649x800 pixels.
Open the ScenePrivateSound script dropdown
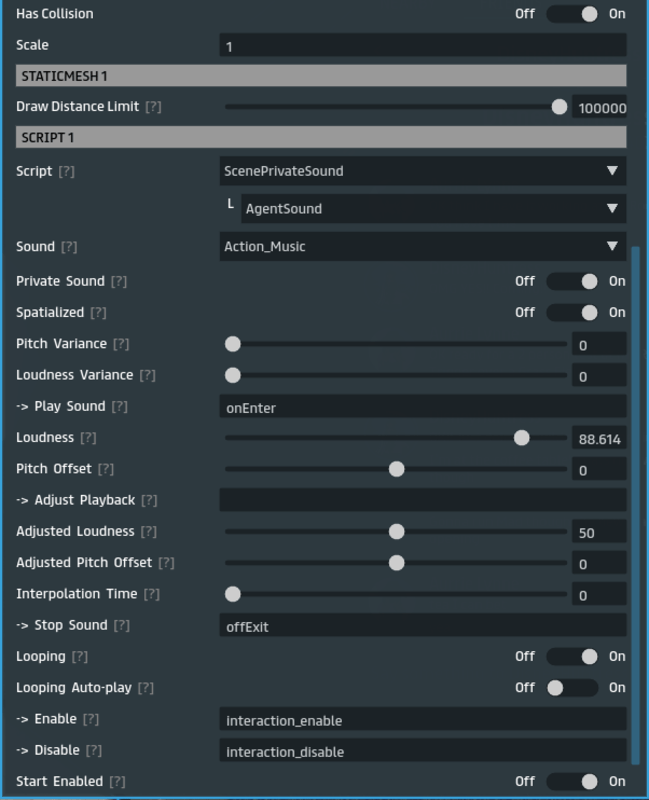point(422,171)
